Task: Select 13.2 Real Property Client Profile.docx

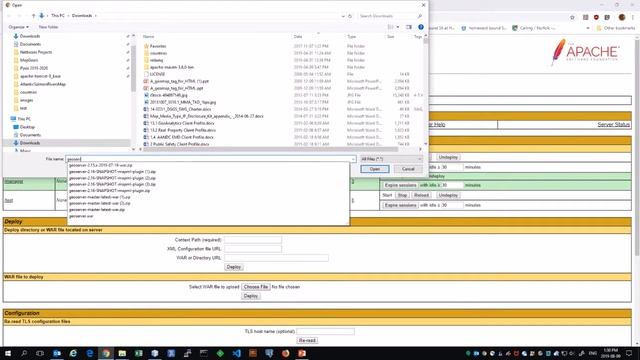Action: (183, 130)
